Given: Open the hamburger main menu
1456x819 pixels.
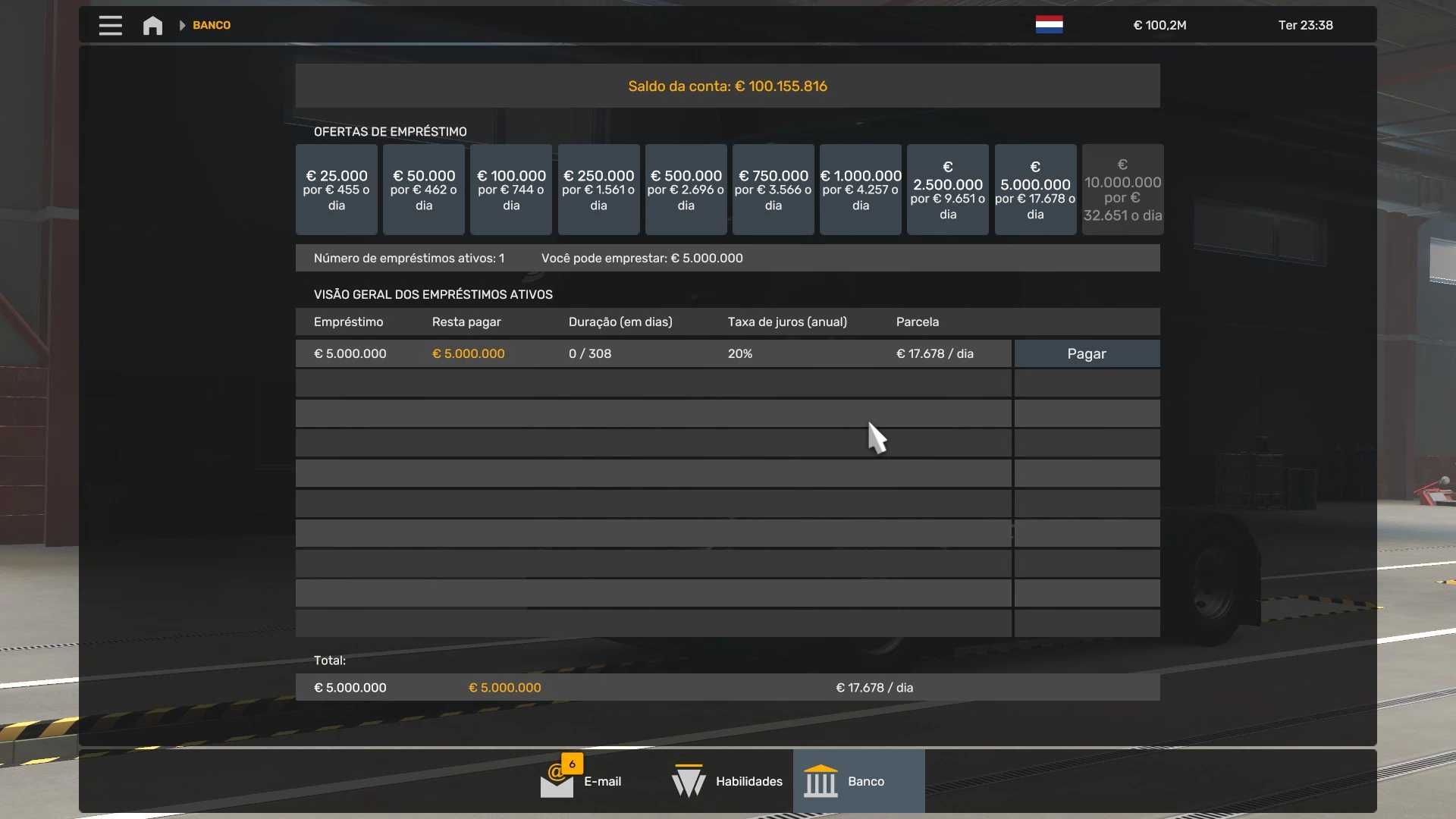Looking at the screenshot, I should 110,25.
